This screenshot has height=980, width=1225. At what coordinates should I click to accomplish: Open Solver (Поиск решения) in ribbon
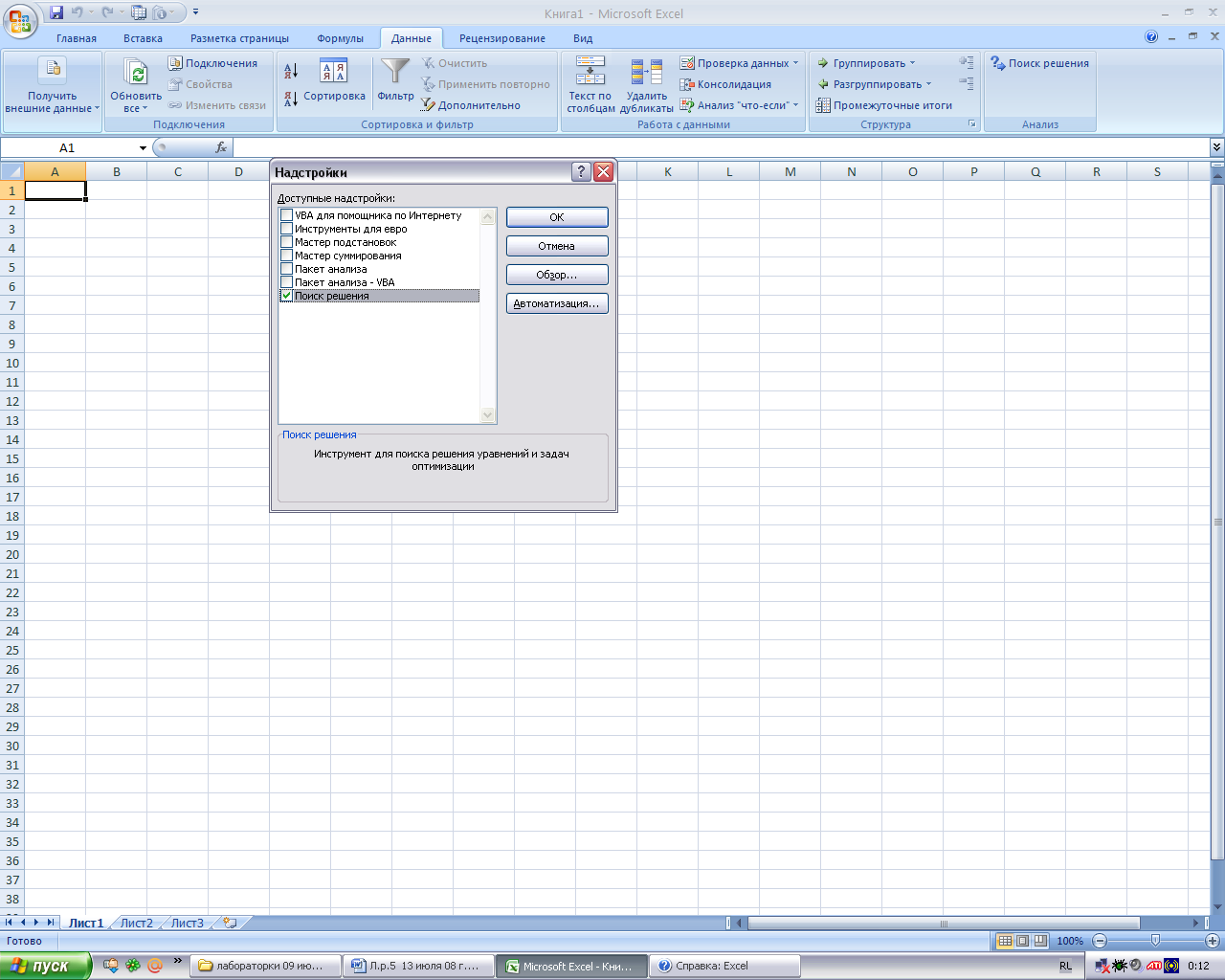click(x=1039, y=63)
